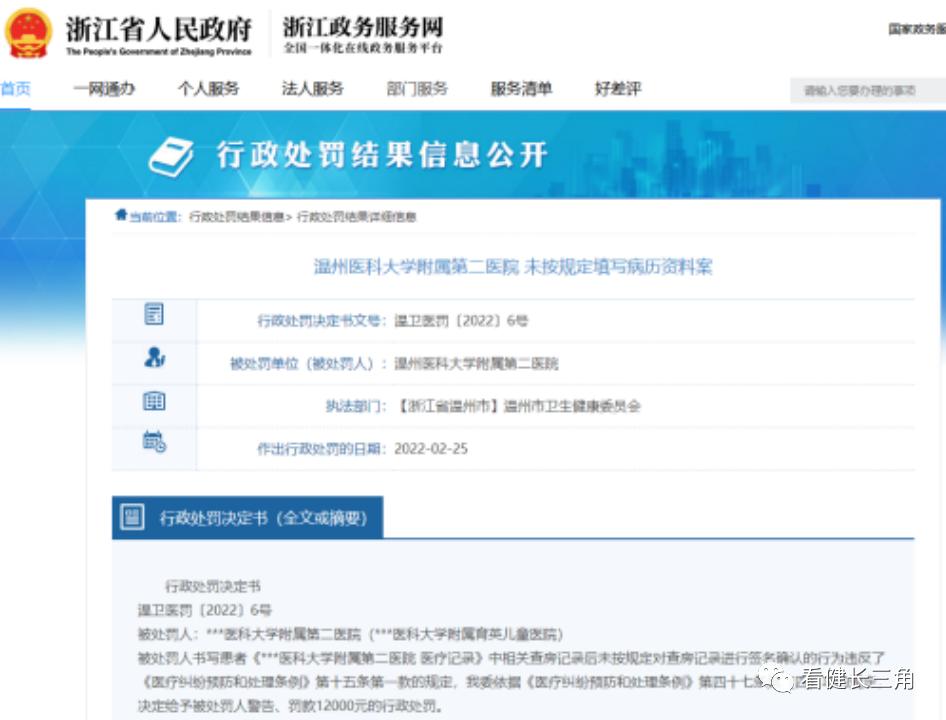
Task: Open the 首页 navigation tab
Action: 15,89
